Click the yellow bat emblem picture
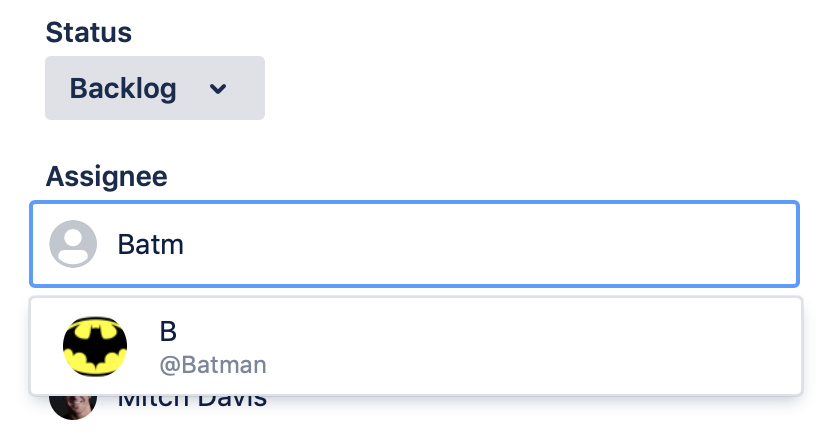The width and height of the screenshot is (820, 440). 95,346
